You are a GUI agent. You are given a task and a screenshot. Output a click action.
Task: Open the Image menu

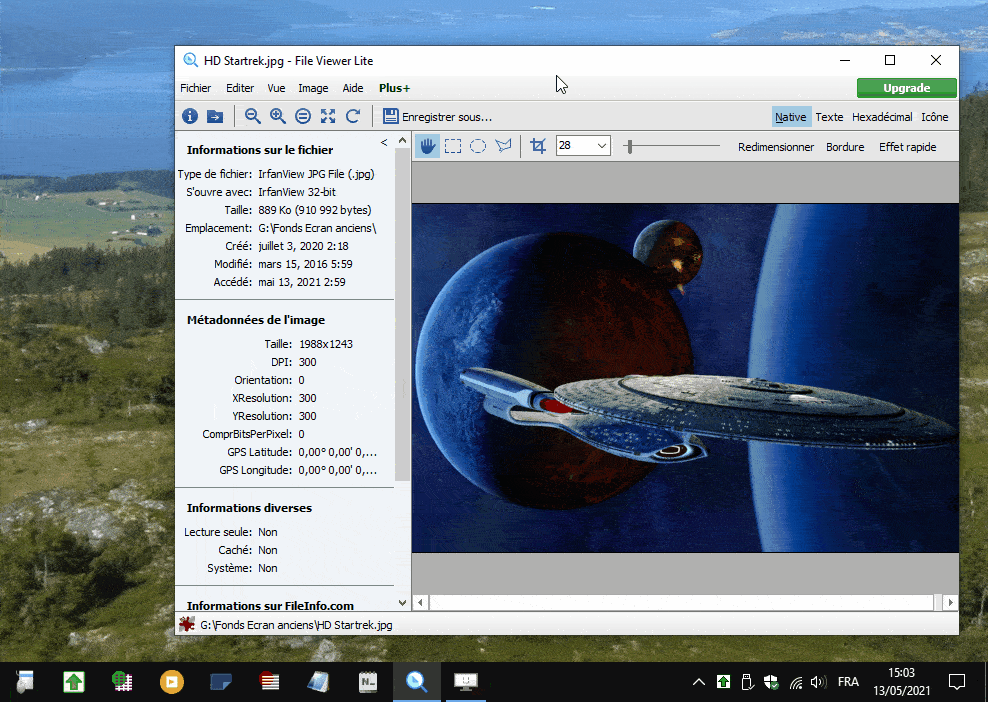pos(313,88)
